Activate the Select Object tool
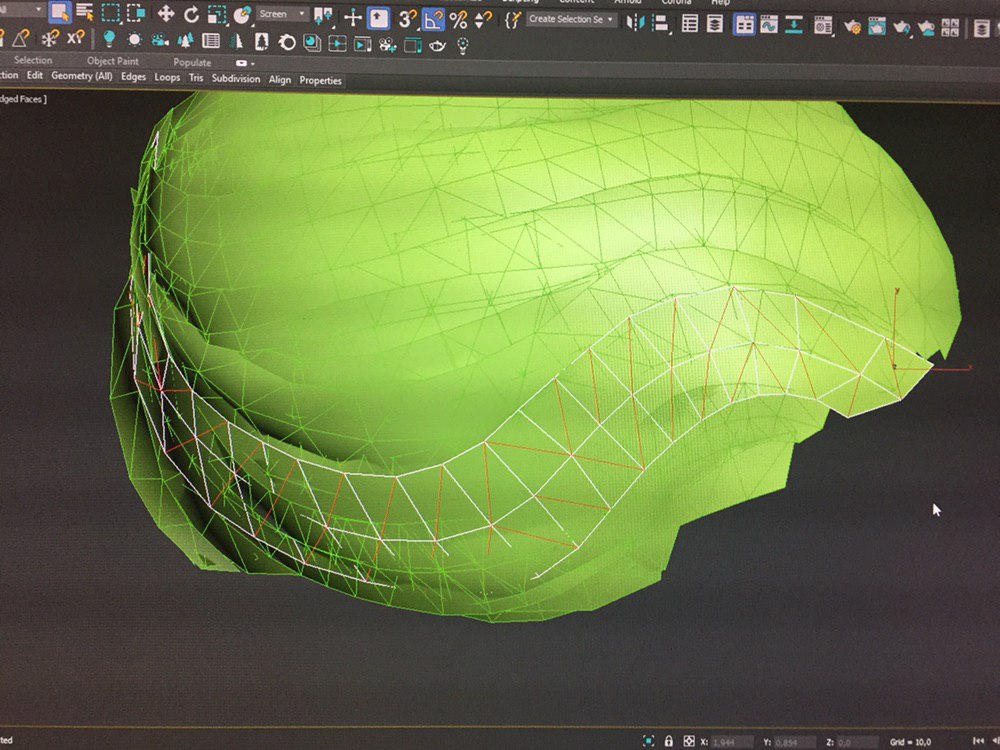 tap(60, 12)
